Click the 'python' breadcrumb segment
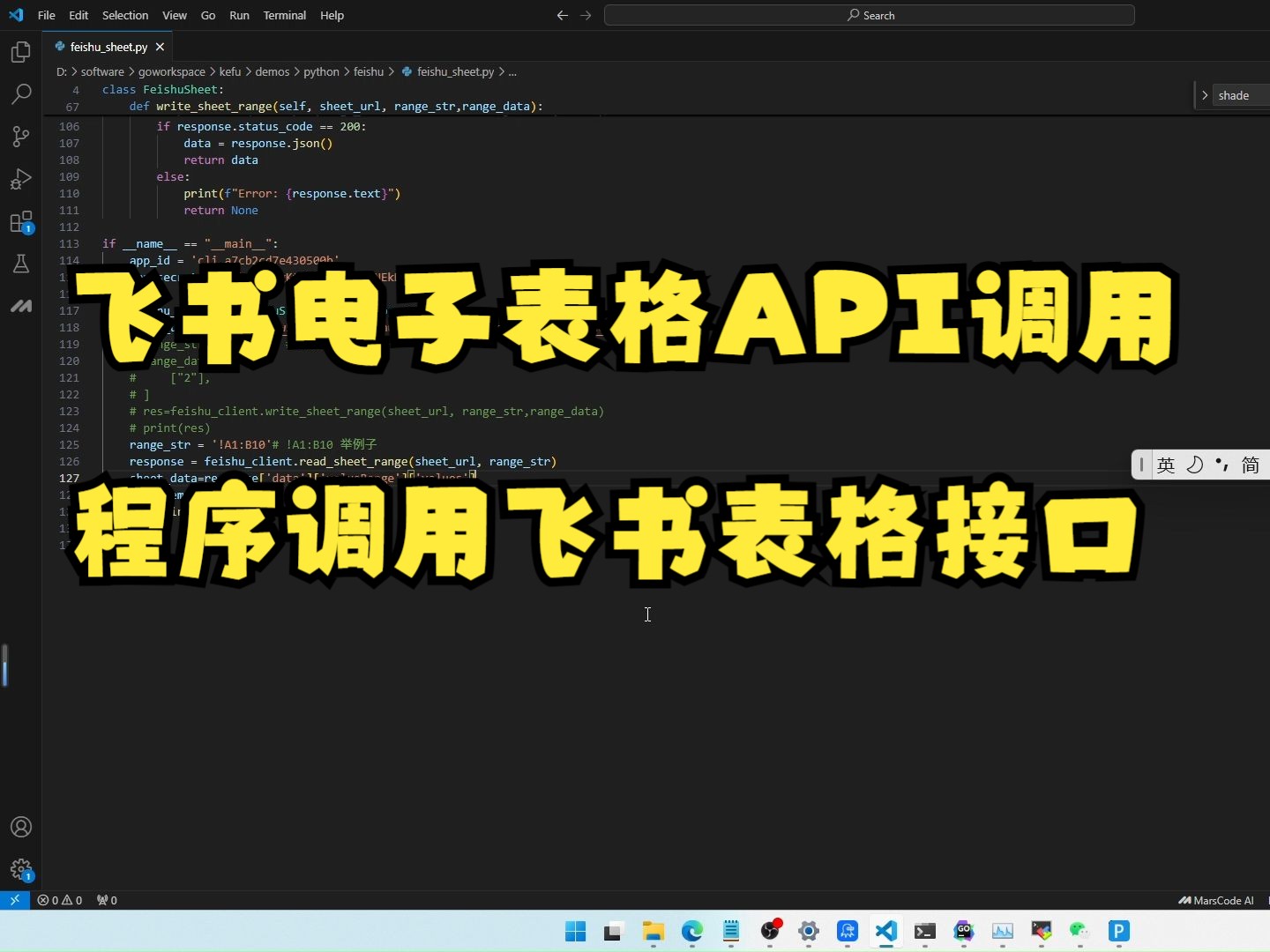Screen dimensions: 1270x952 pyautogui.click(x=322, y=71)
